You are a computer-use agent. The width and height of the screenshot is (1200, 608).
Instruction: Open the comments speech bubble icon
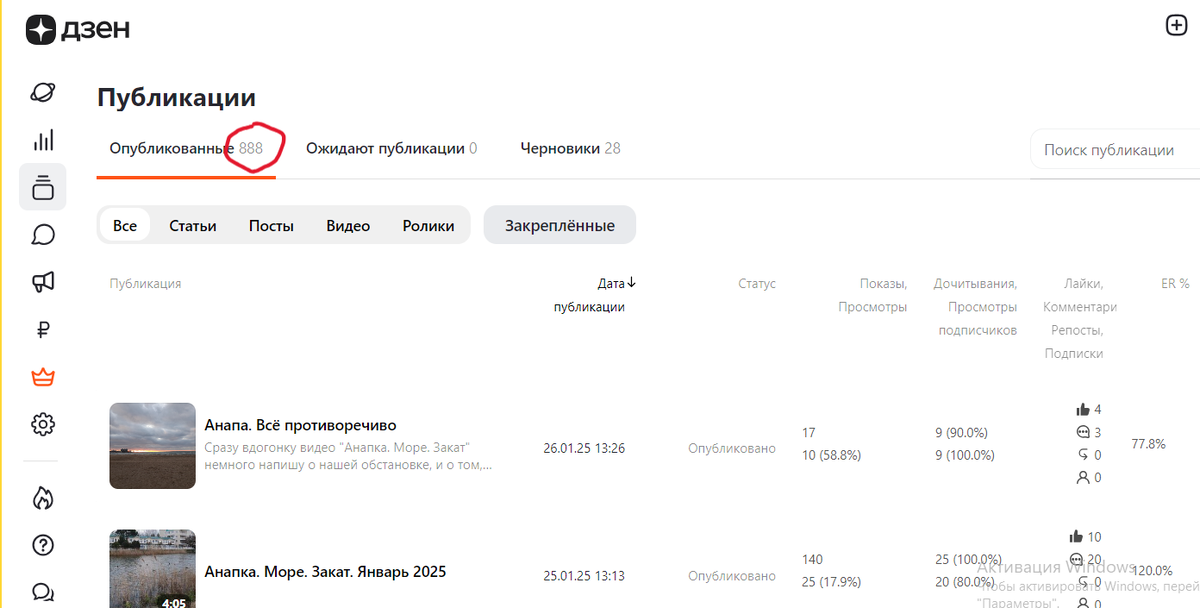[43, 235]
